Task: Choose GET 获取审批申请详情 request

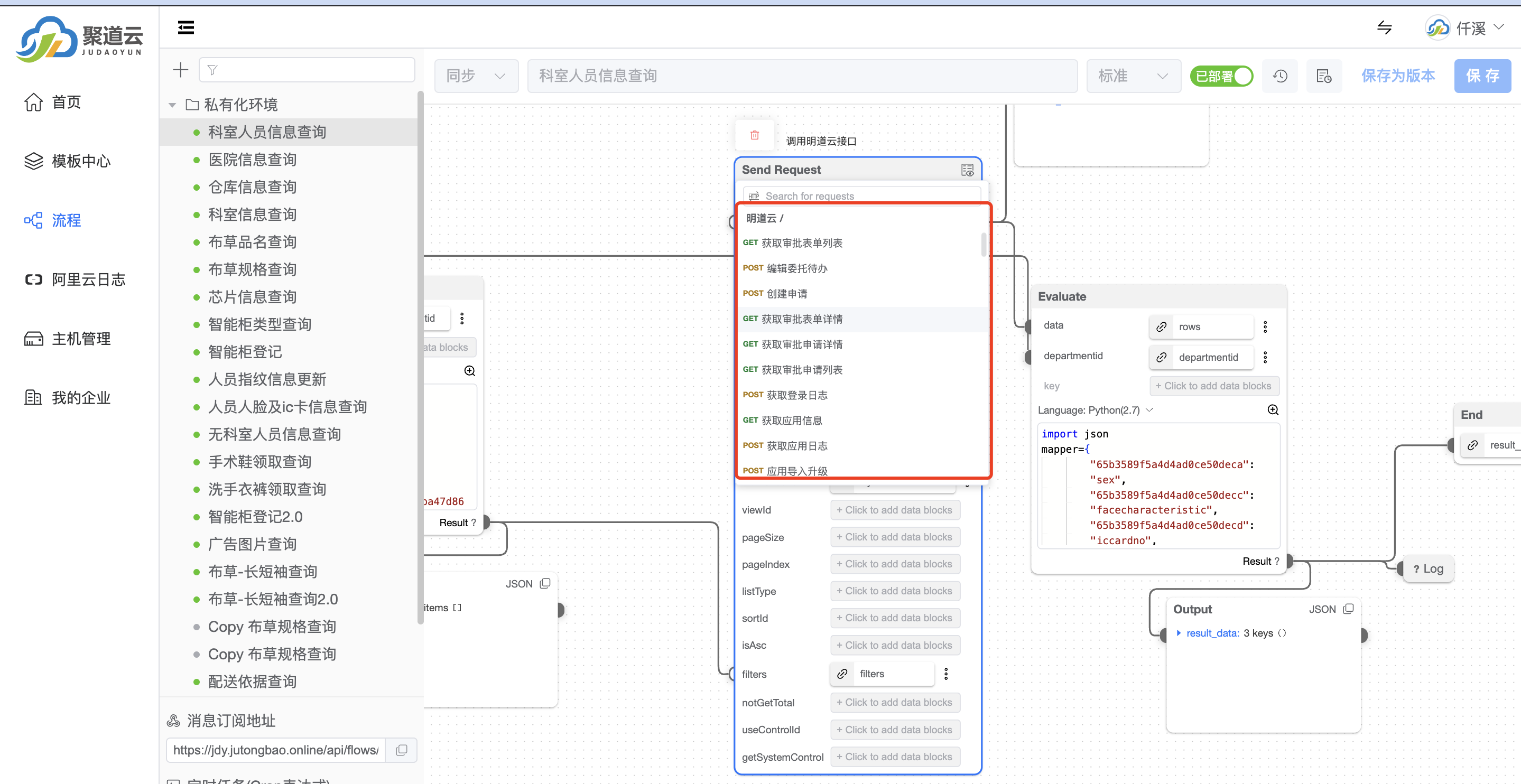Action: click(x=862, y=345)
